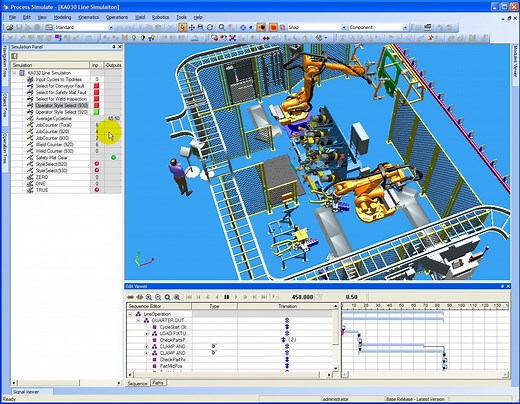Toggle the Select for Safety Mat Fault input
Image resolution: width=520 pixels, height=404 pixels.
[x=97, y=92]
